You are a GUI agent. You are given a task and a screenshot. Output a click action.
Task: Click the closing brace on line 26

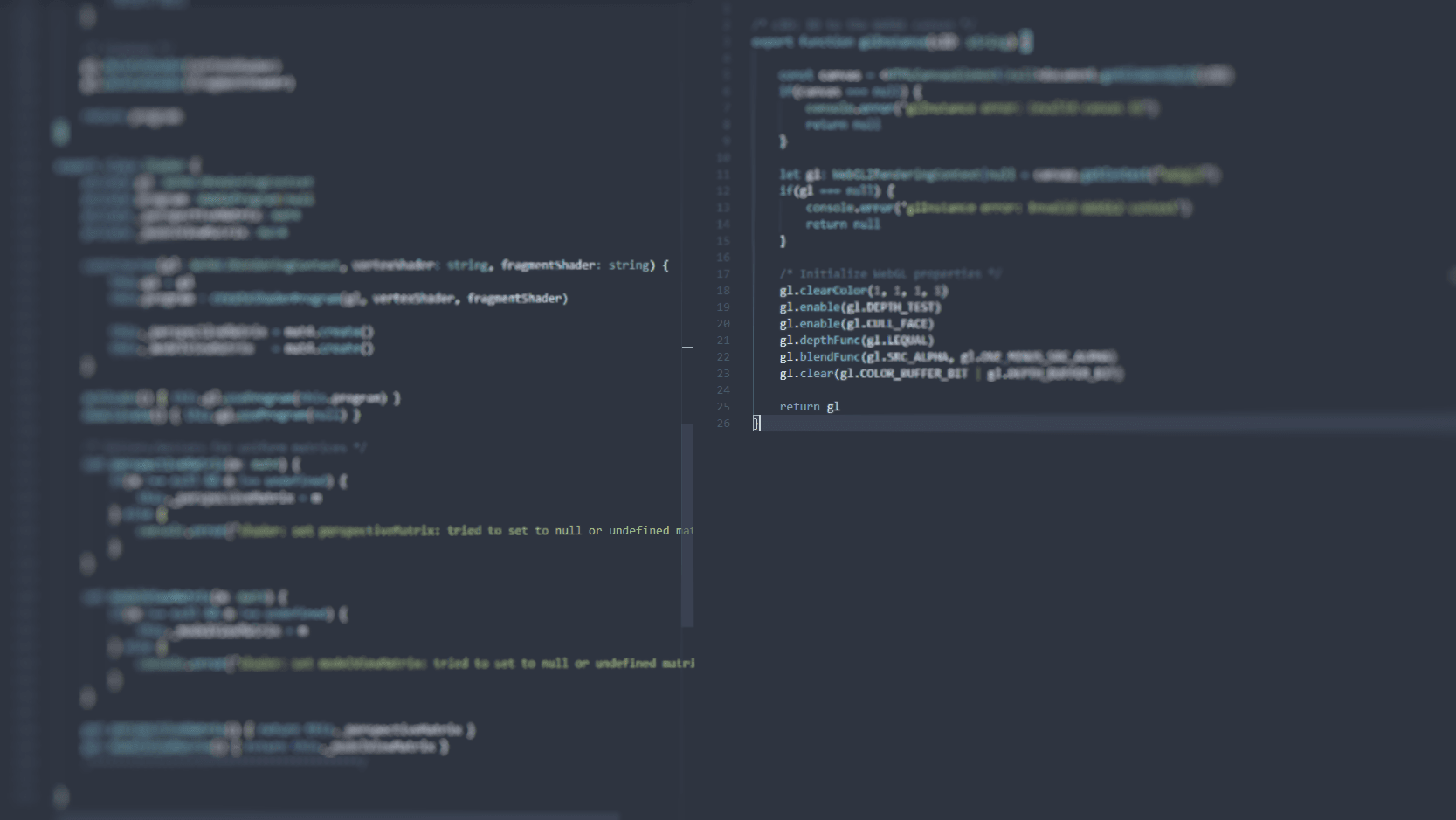(x=757, y=424)
